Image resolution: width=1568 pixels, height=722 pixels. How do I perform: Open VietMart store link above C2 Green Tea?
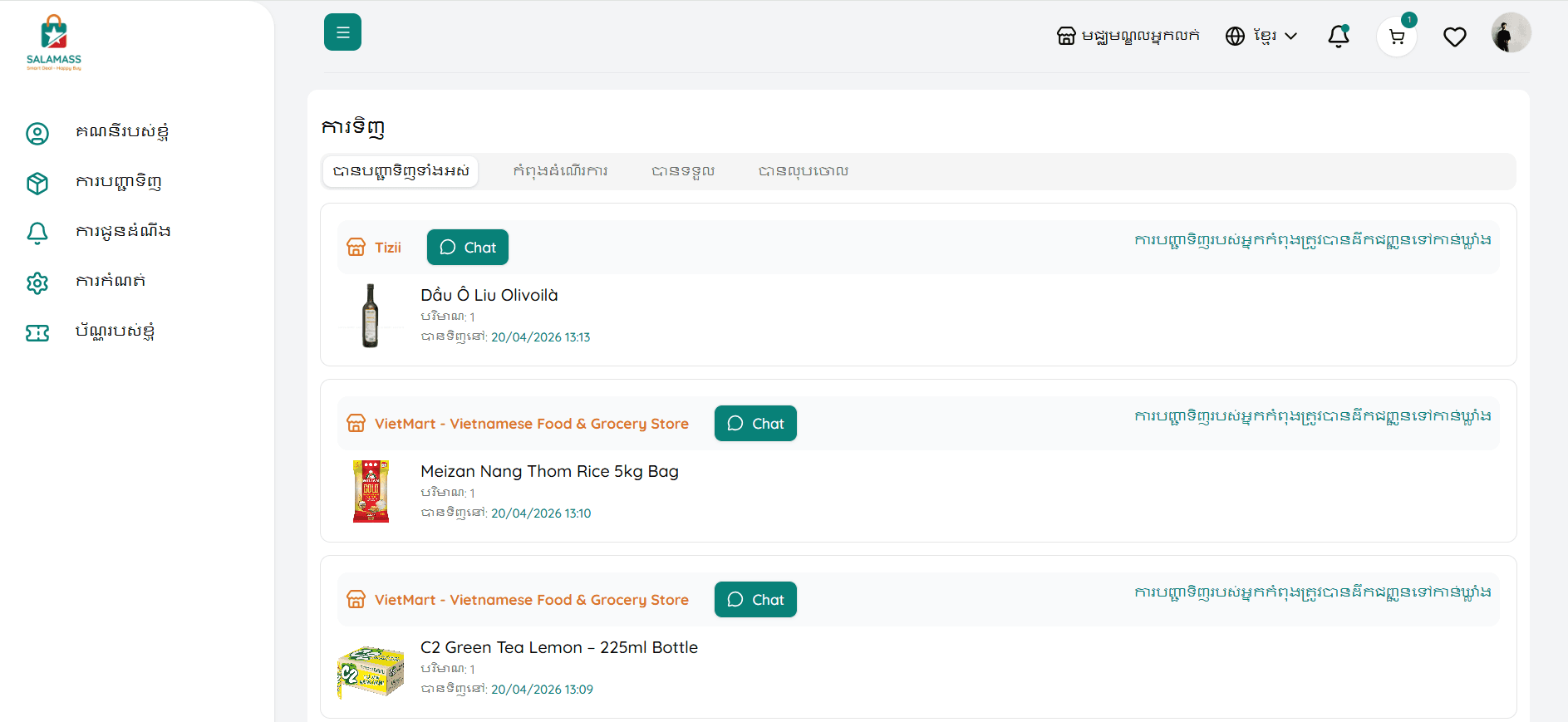531,600
